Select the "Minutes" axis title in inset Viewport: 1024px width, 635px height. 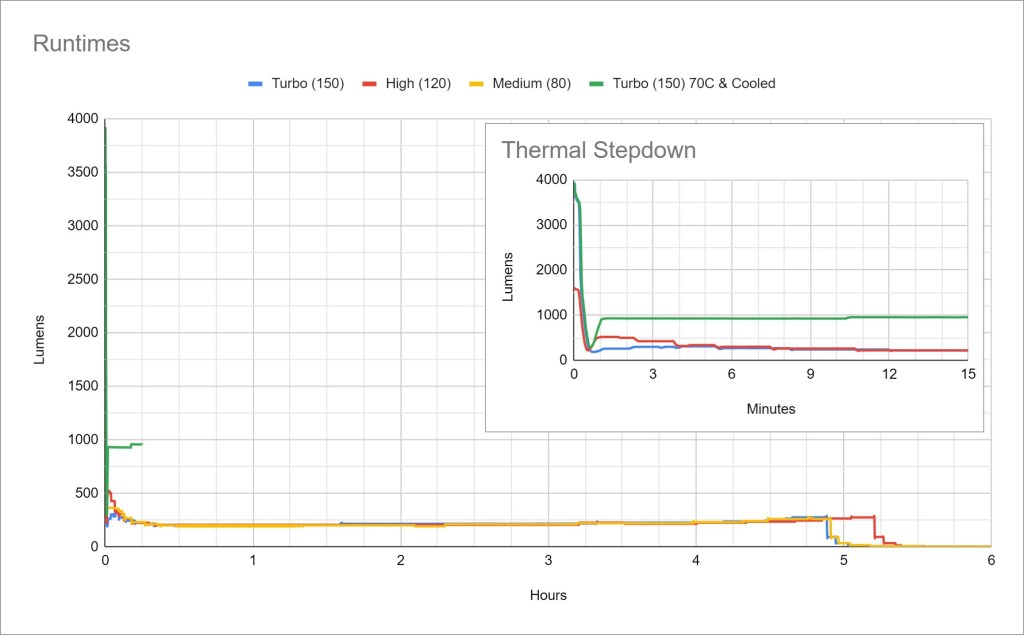point(770,409)
